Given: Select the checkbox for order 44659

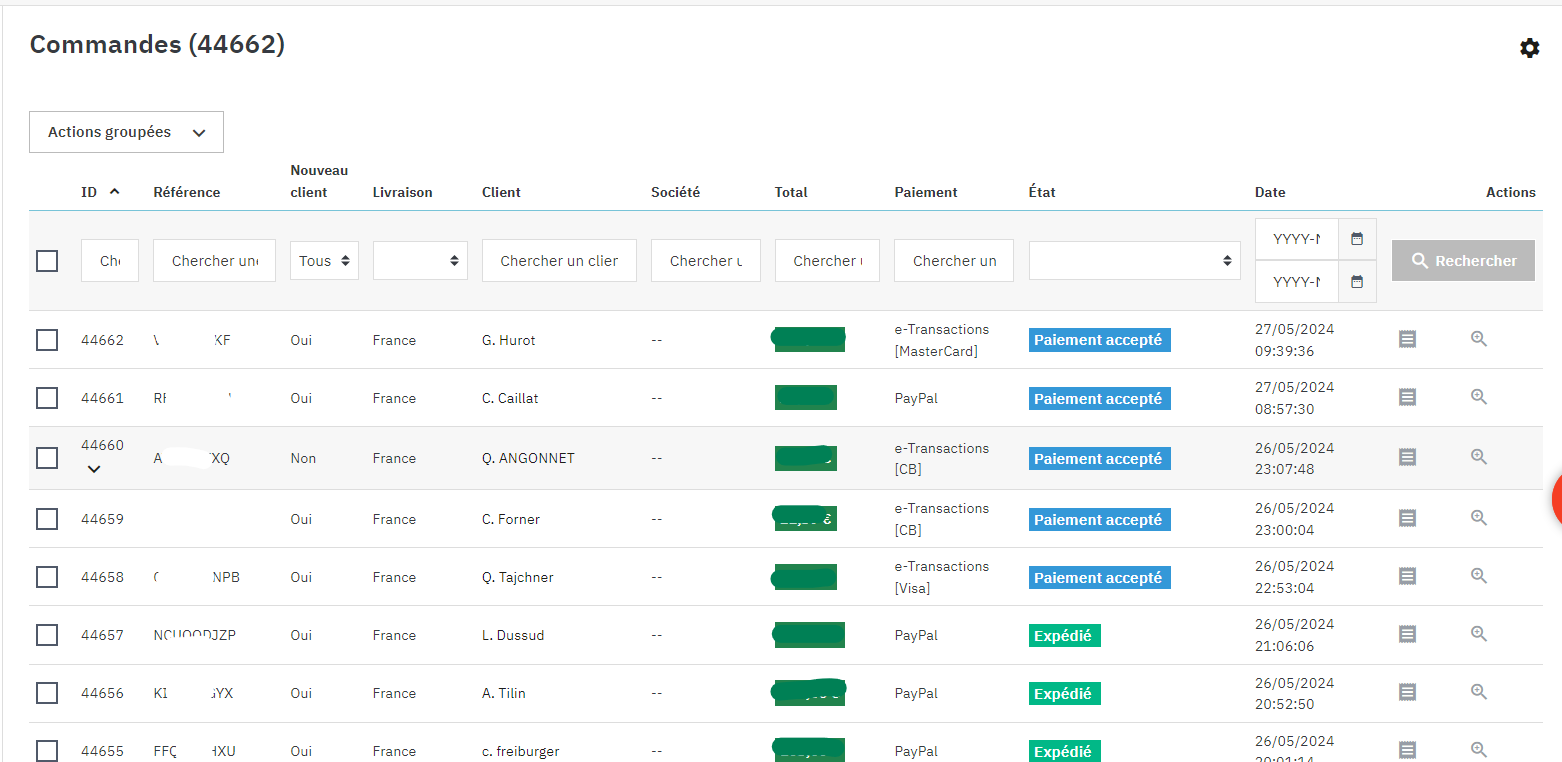Looking at the screenshot, I should (x=47, y=519).
